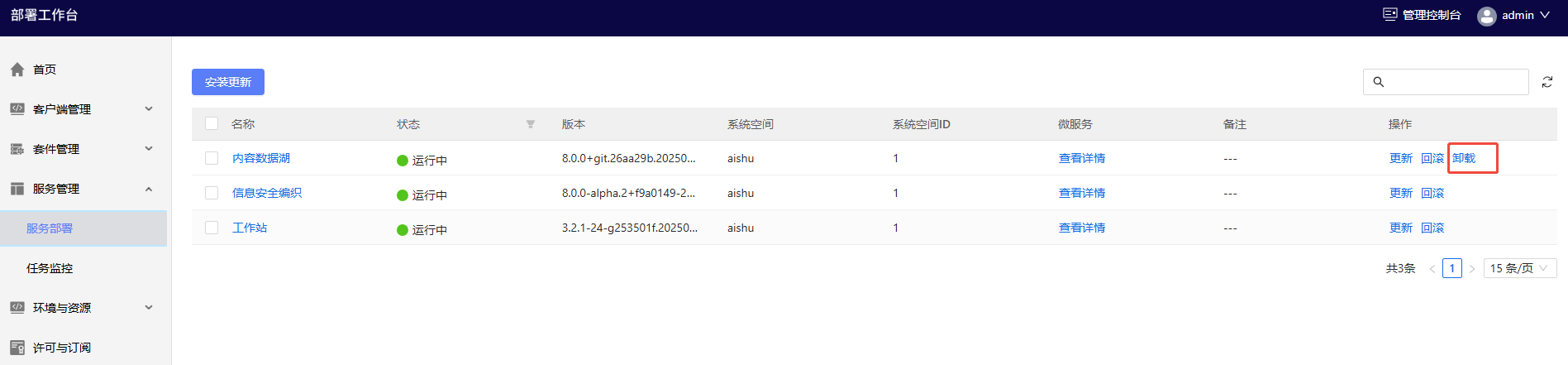1568x365 pixels.
Task: Click the 管理控制台 console icon
Action: [x=1390, y=15]
